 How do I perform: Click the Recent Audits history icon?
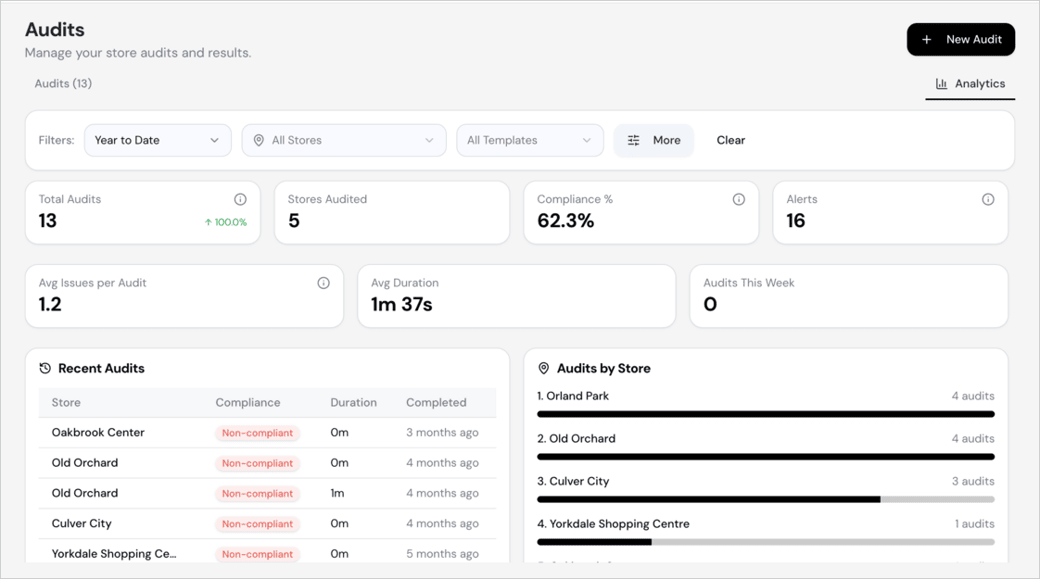pyautogui.click(x=45, y=368)
